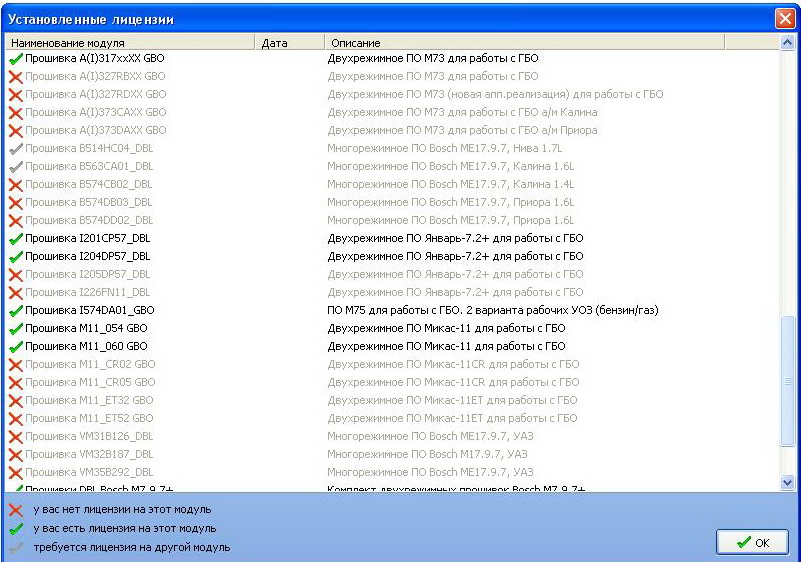Screen dimensions: 801x562
Task: Select row 'Прошивка M11_054 GBO'
Action: (392, 328)
